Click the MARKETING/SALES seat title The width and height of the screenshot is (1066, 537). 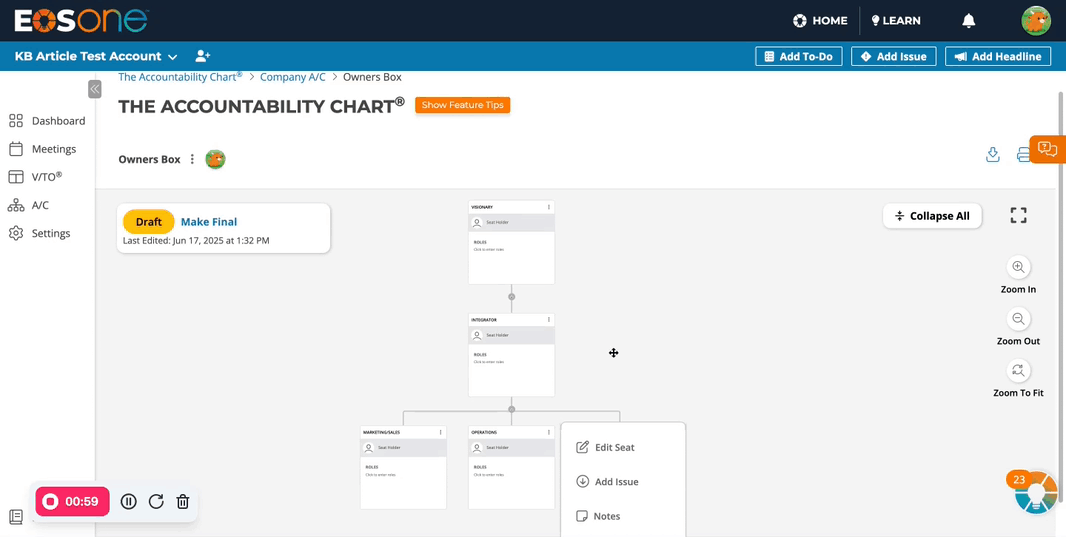[x=379, y=432]
